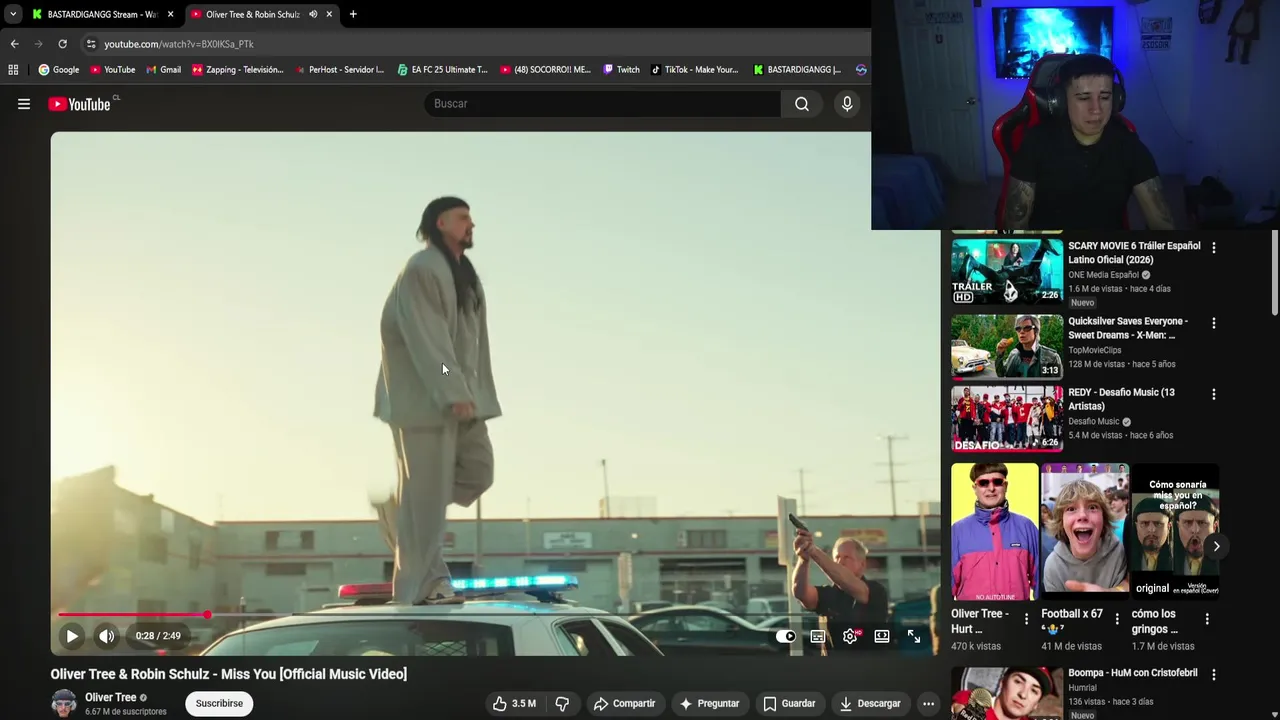Open options for cómo los gringos short

[x=1207, y=619]
